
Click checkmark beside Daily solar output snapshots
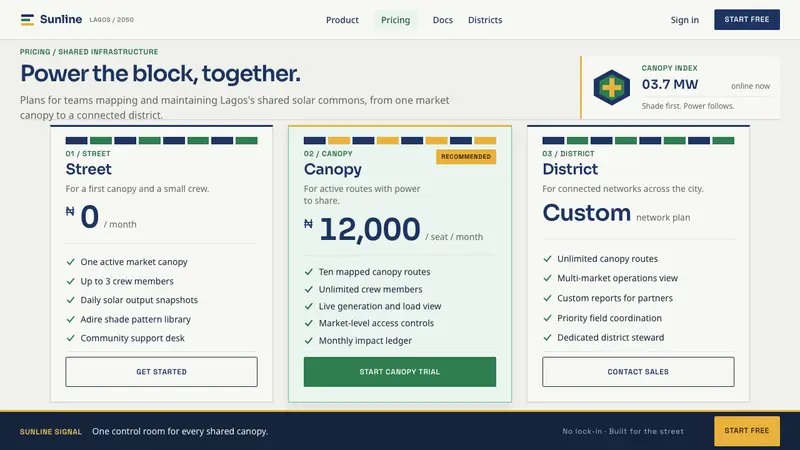point(70,300)
